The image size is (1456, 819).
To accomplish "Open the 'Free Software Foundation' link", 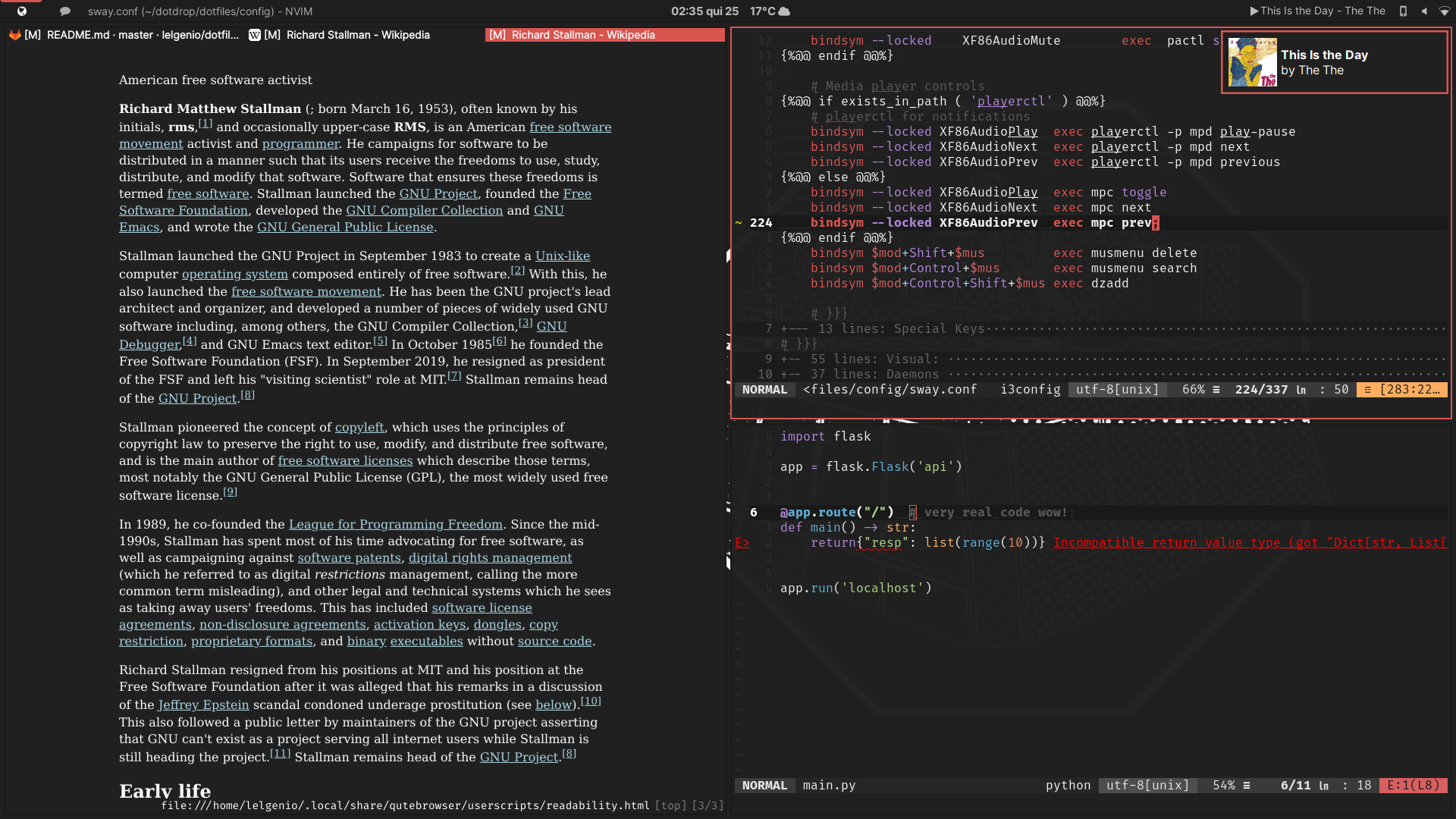I will coord(184,210).
